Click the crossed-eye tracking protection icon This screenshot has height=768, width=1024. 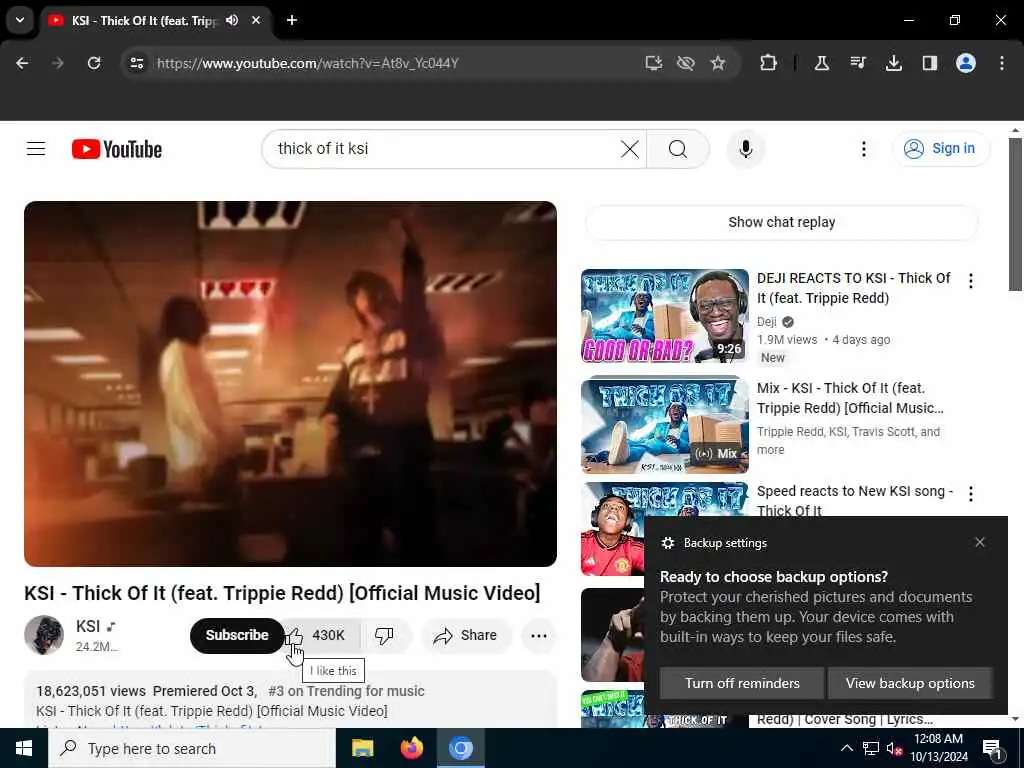pyautogui.click(x=685, y=63)
